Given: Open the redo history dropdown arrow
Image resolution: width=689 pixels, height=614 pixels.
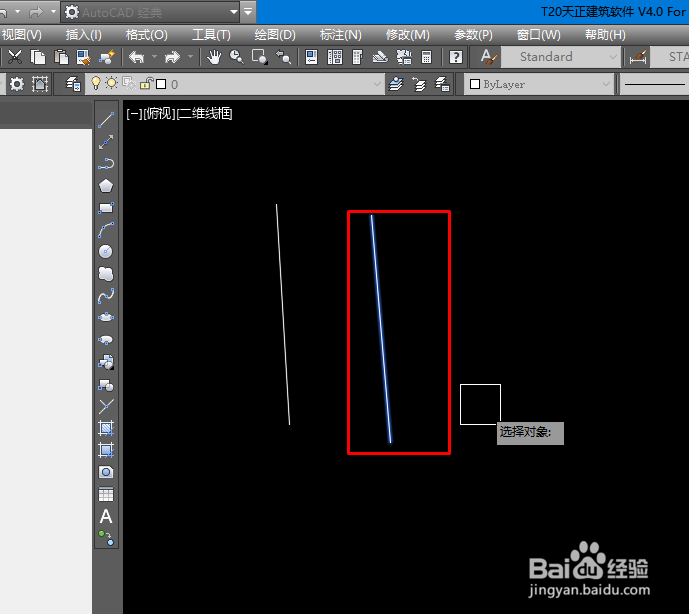Looking at the screenshot, I should pyautogui.click(x=190, y=57).
